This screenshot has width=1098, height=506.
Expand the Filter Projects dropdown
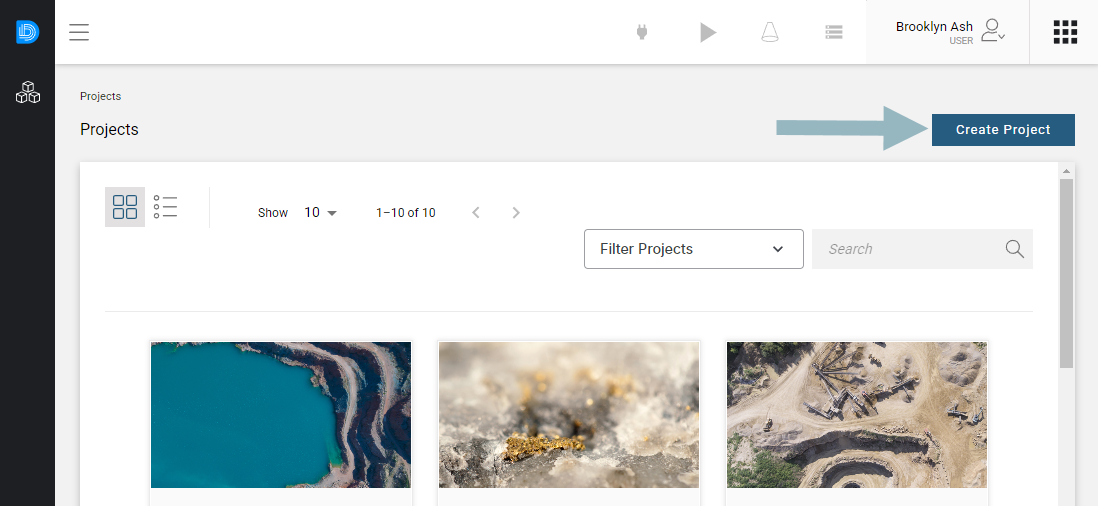693,249
